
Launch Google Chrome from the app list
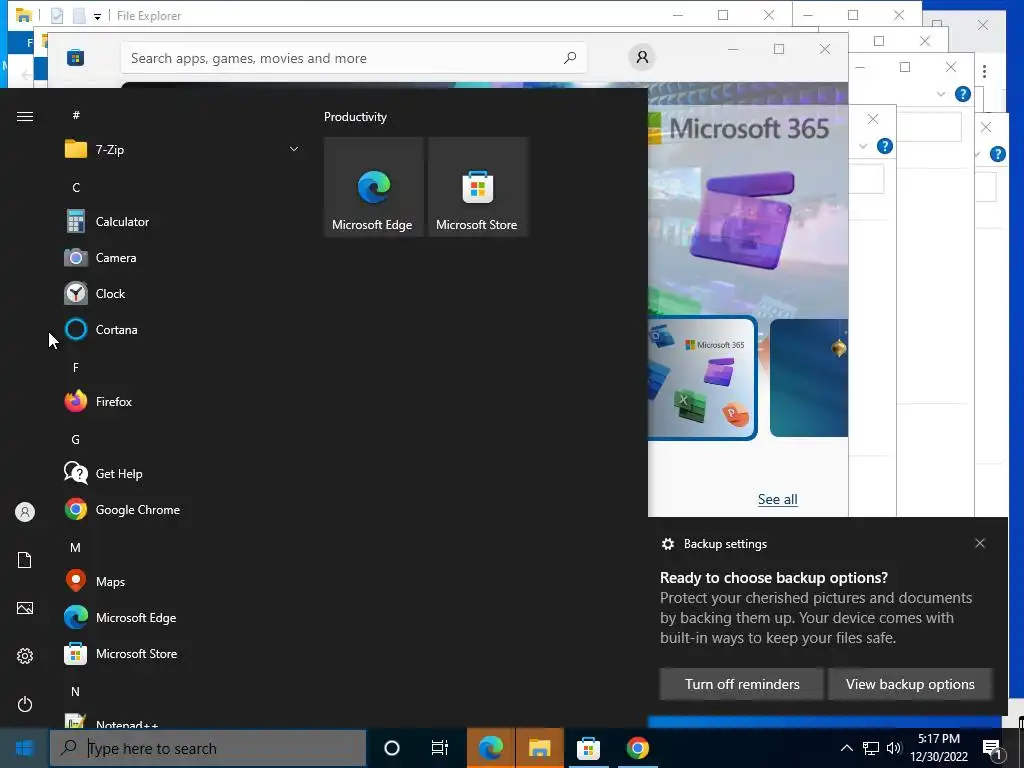pos(182,509)
